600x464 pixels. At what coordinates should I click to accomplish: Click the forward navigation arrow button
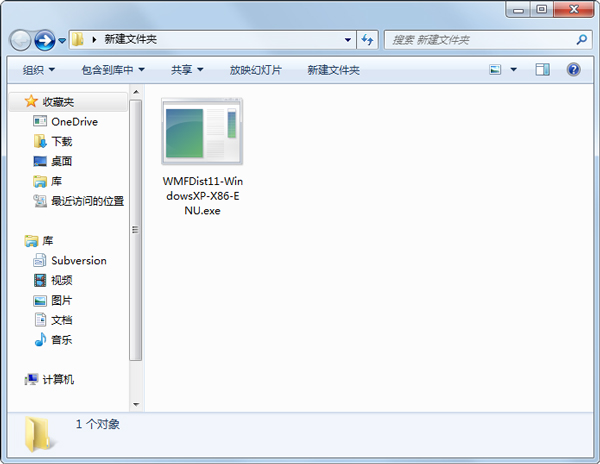click(45, 40)
